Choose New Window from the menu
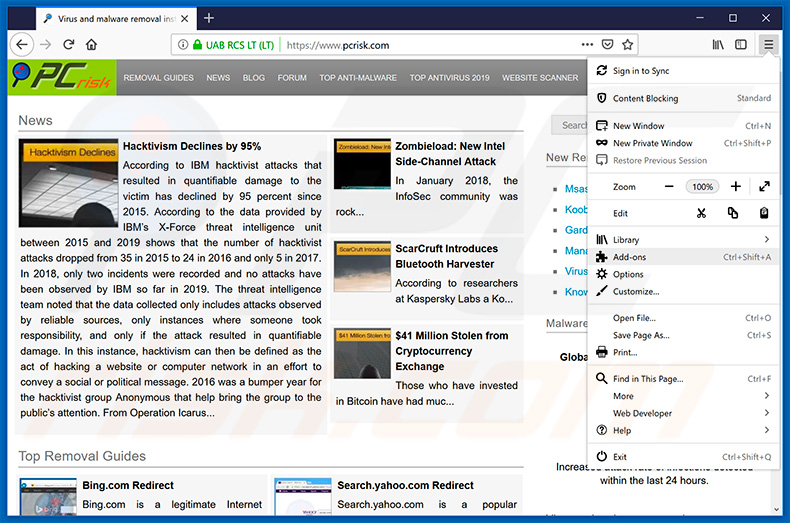Screen dimensions: 790x523 click(683, 126)
